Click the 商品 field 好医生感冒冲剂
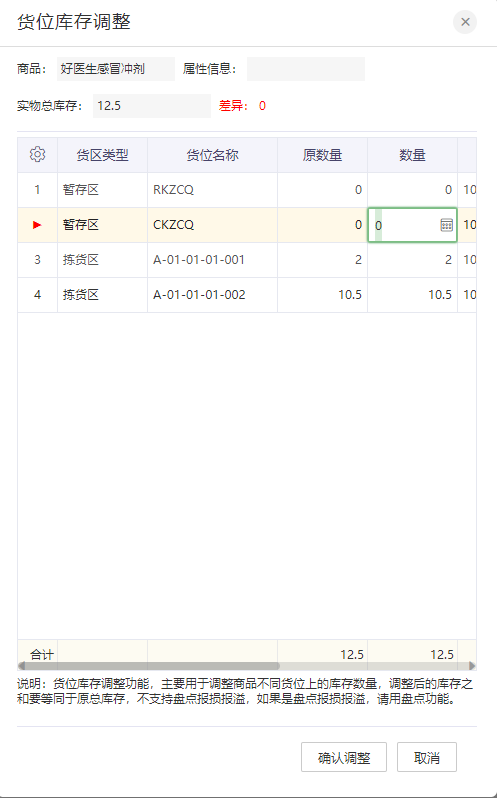The image size is (497, 798). pos(116,69)
